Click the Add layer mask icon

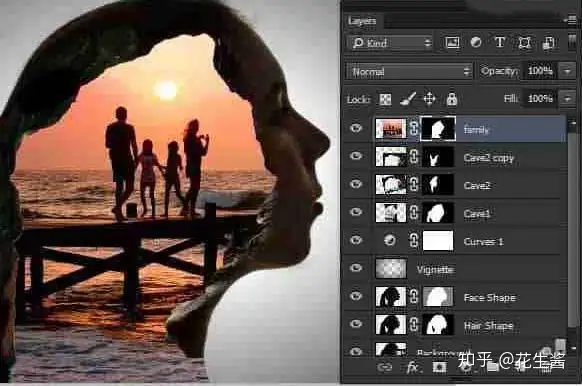click(439, 367)
